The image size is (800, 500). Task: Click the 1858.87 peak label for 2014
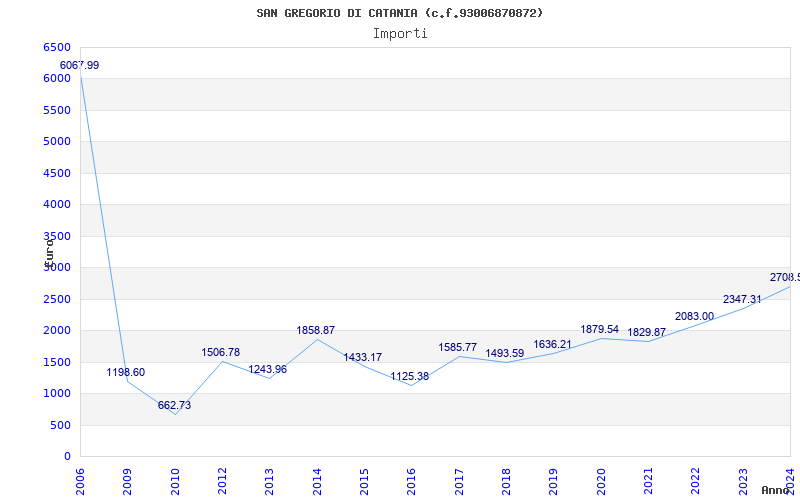coord(315,331)
